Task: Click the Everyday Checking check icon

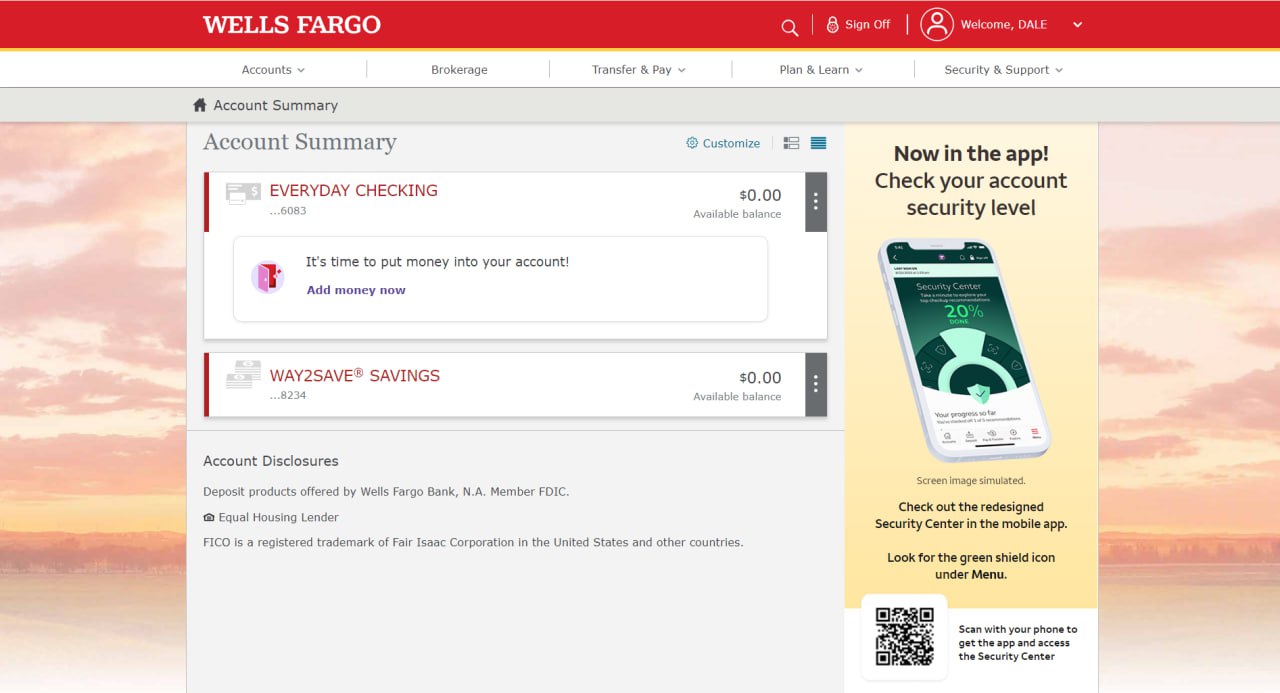Action: coord(243,193)
